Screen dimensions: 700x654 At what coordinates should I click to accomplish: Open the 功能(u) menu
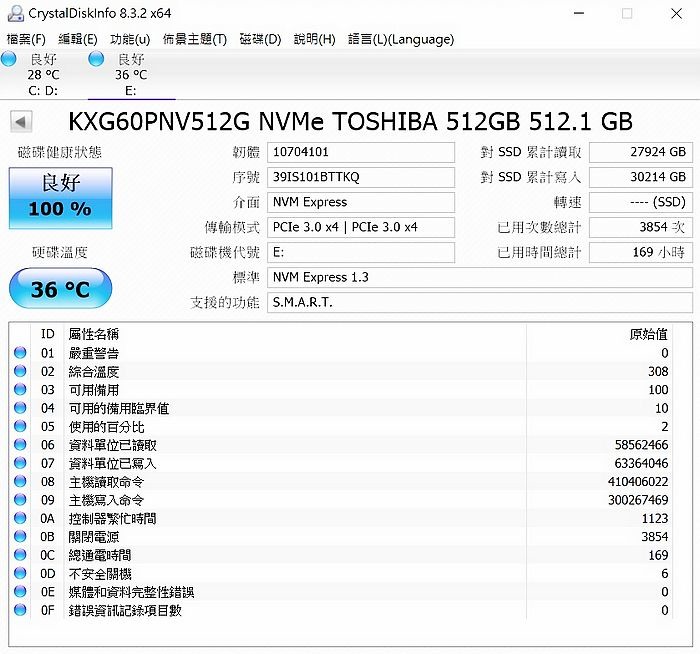pyautogui.click(x=130, y=39)
